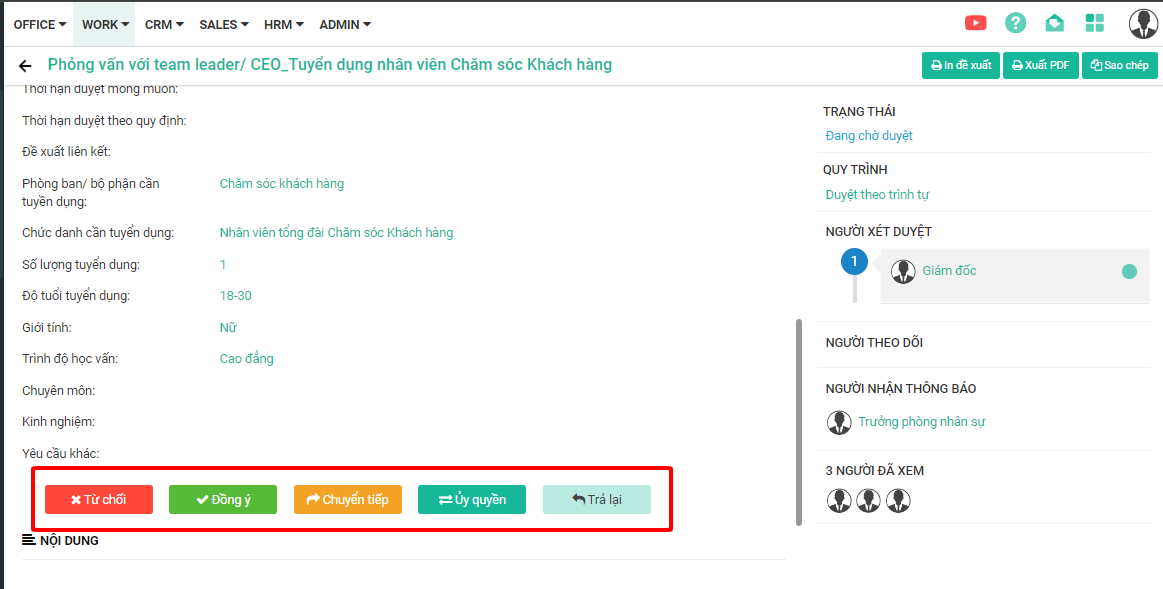
Task: Click the first viewer avatar under 3 người đã xem
Action: (x=839, y=501)
